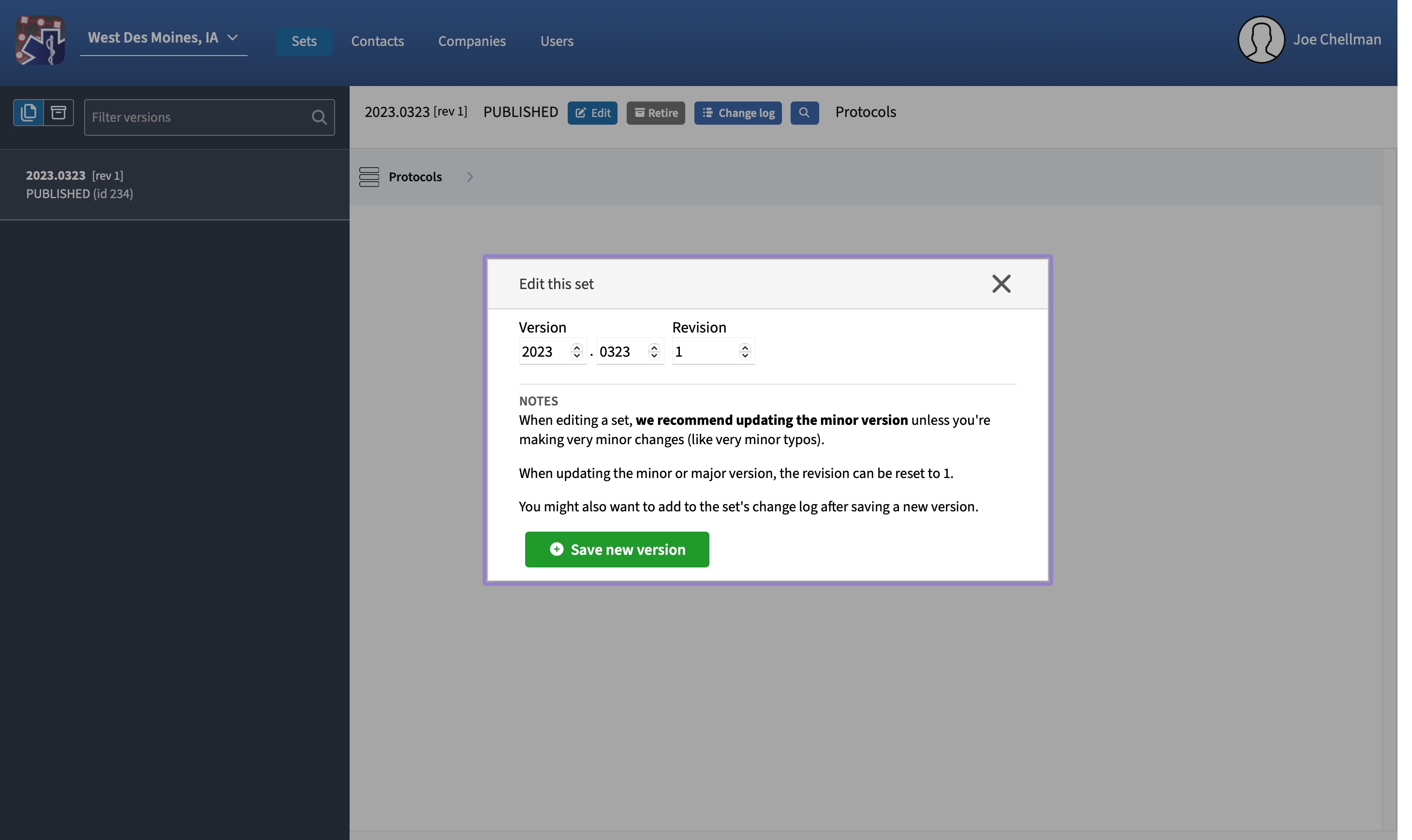Expand the Protocols breadcrumb chevron
The height and width of the screenshot is (840, 1412).
click(x=470, y=176)
